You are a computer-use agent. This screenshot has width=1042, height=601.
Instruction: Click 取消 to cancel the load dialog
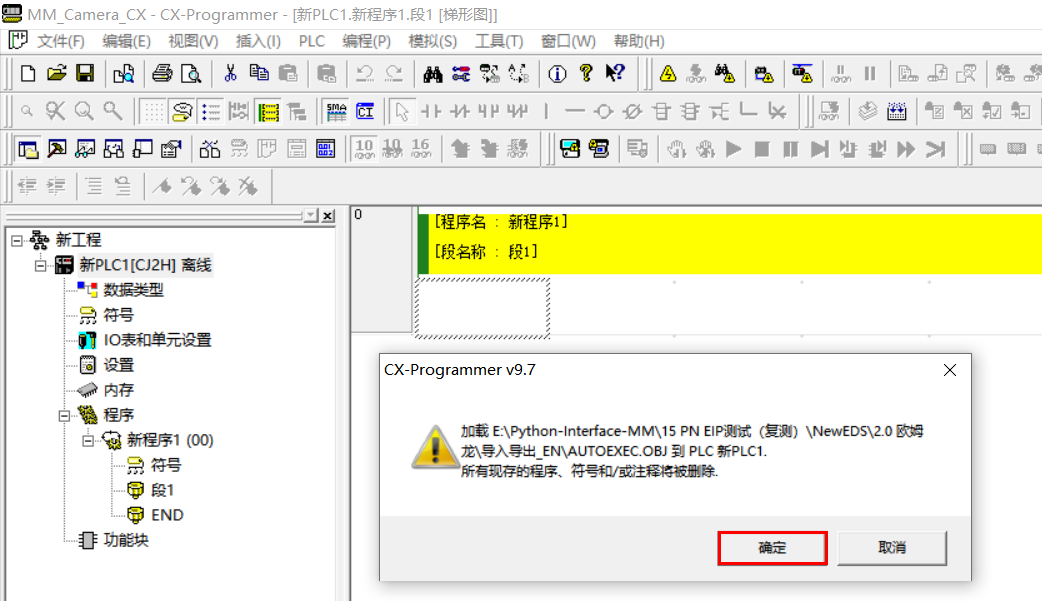click(891, 548)
